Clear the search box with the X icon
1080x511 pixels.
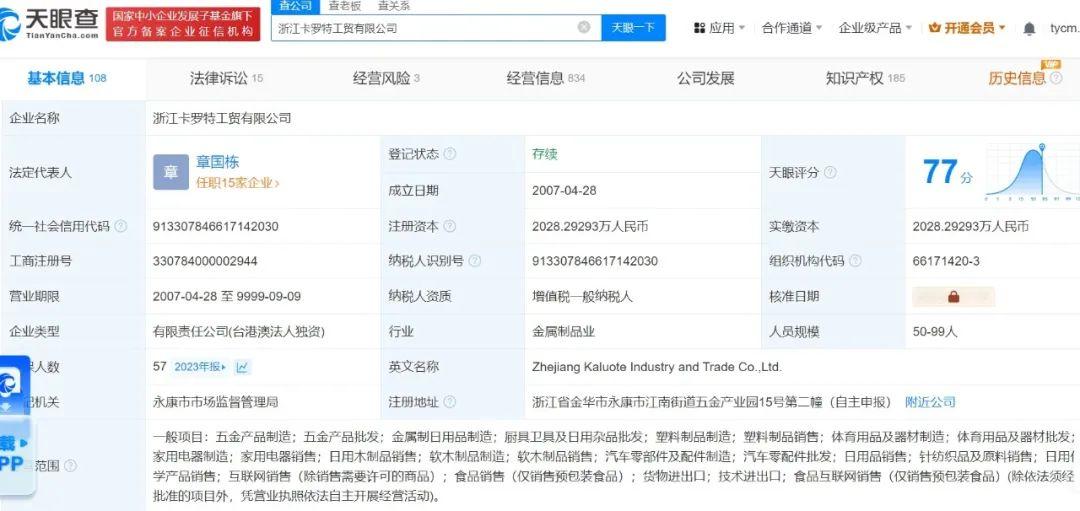[x=584, y=28]
